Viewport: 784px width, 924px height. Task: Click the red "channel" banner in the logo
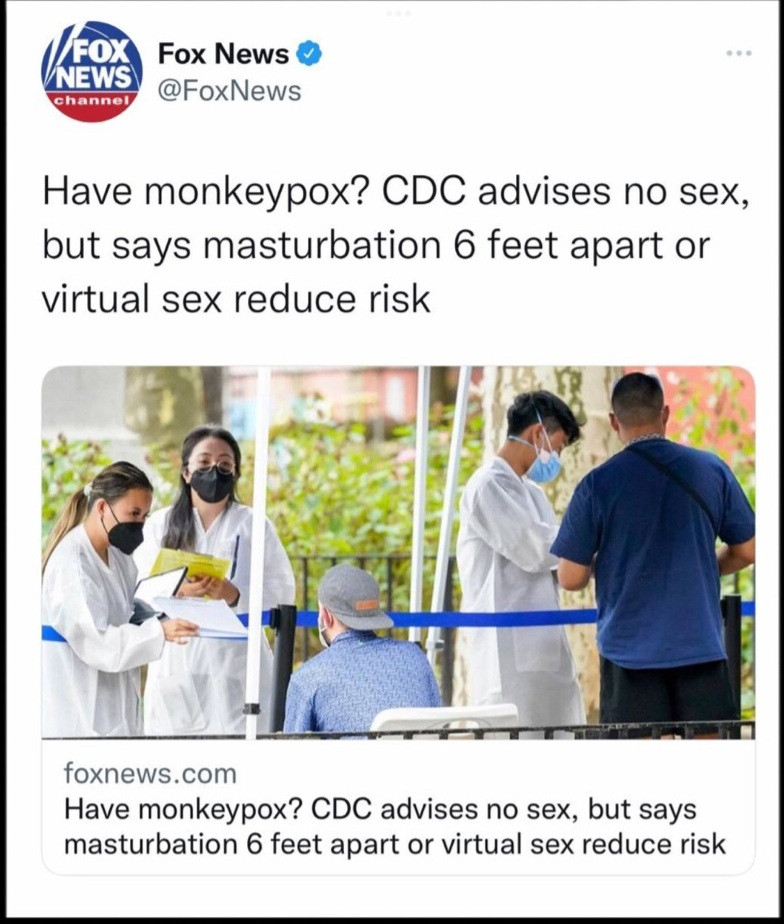91,100
